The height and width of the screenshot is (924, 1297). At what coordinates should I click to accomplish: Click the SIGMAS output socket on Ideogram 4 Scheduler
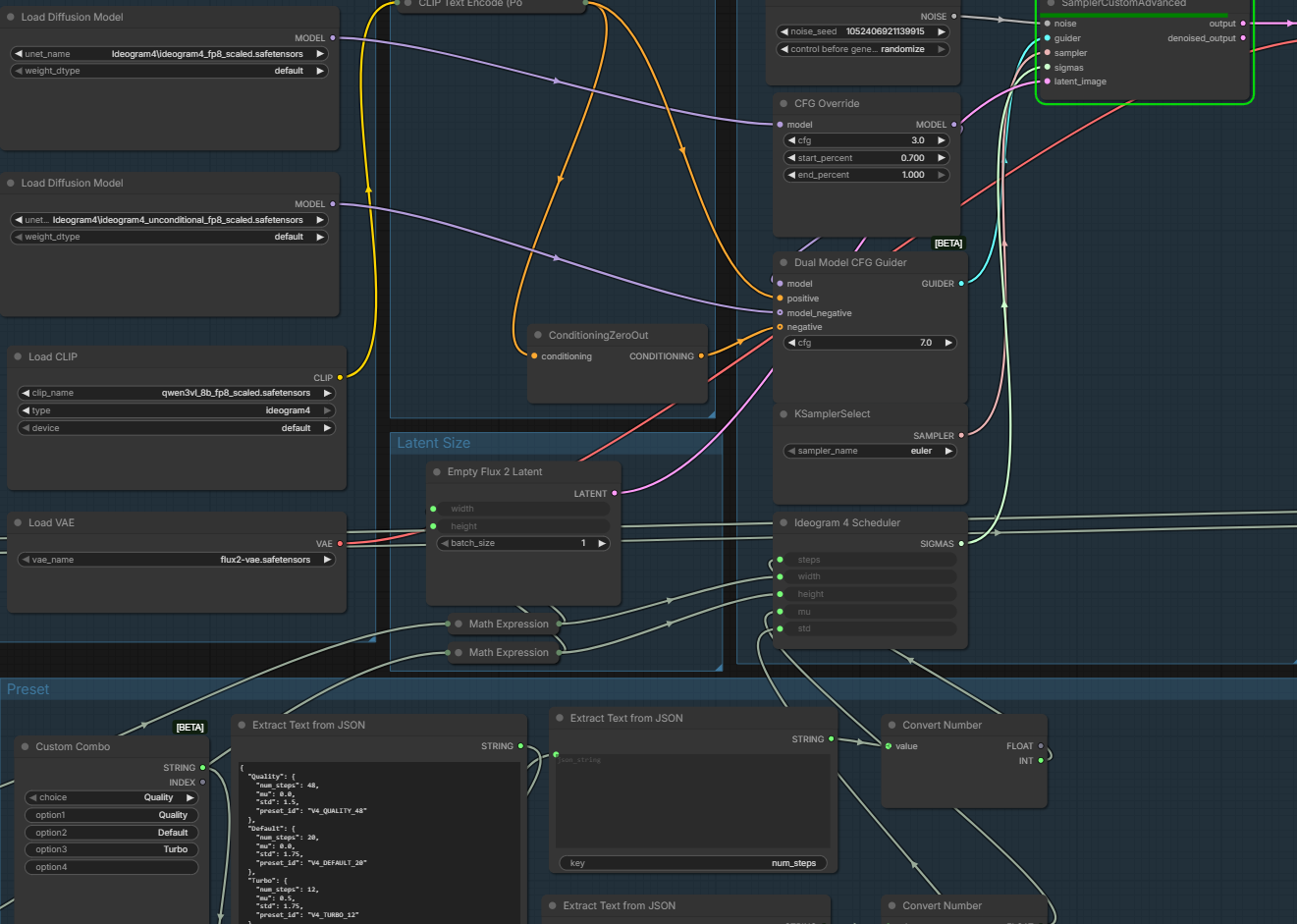point(961,544)
